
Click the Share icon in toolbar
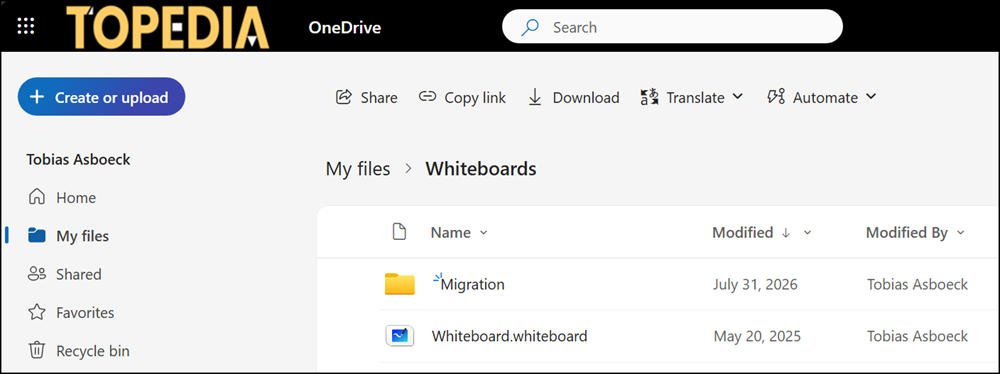344,97
